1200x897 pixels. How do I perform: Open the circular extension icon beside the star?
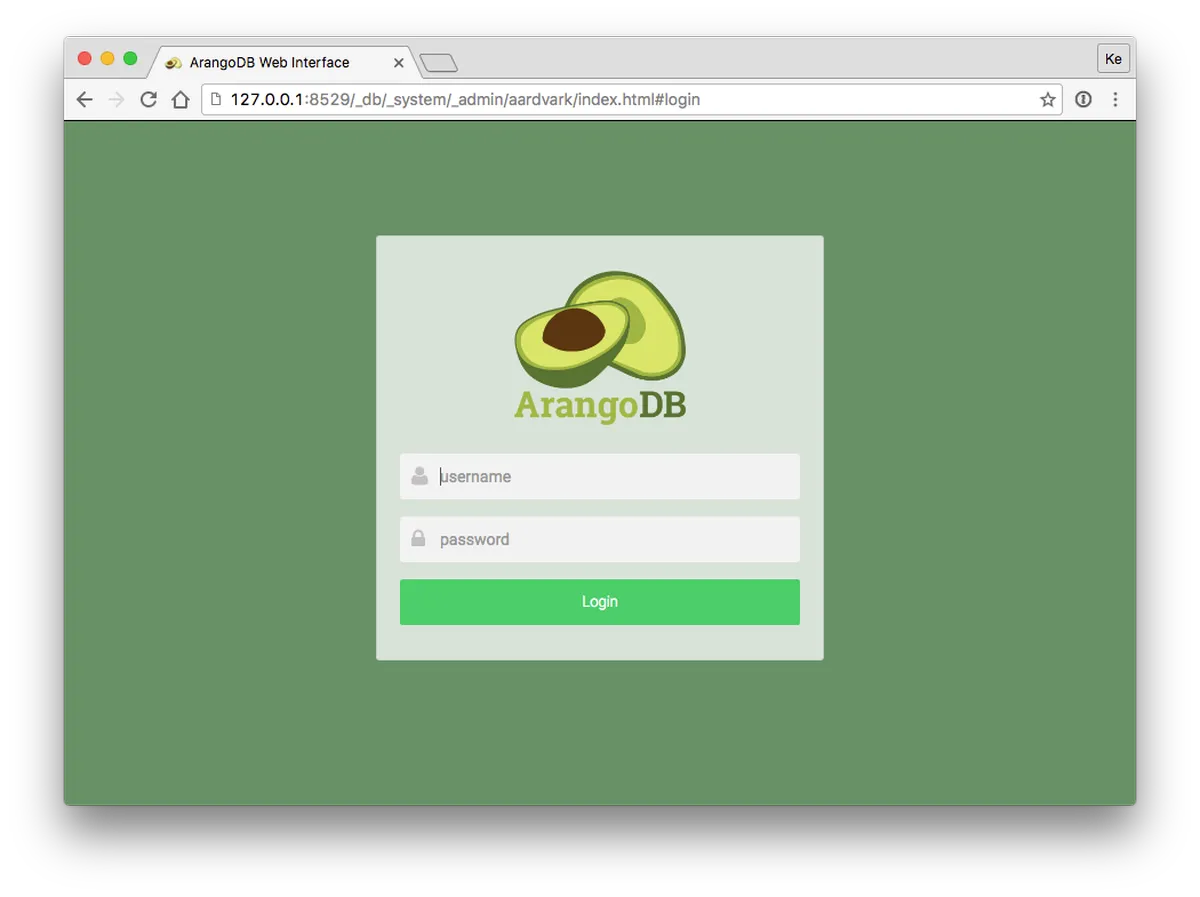pos(1083,100)
